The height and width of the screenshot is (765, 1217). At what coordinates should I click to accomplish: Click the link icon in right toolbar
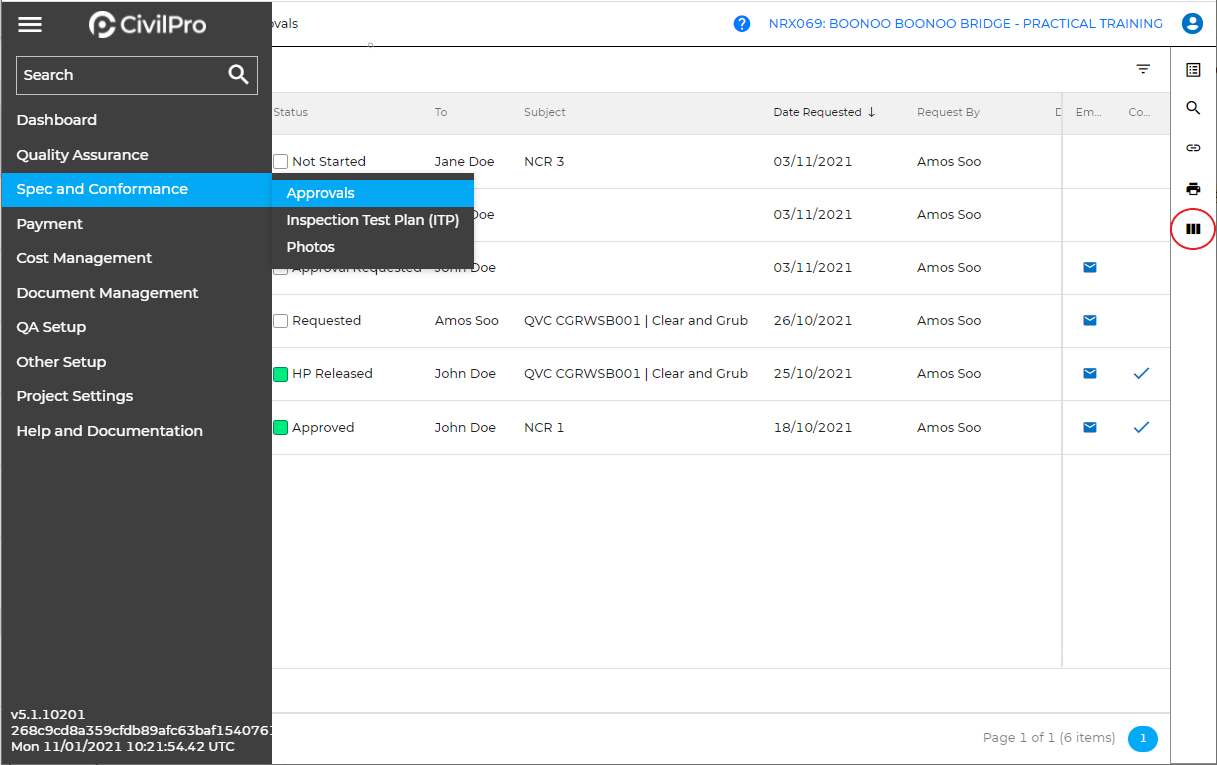[1193, 148]
